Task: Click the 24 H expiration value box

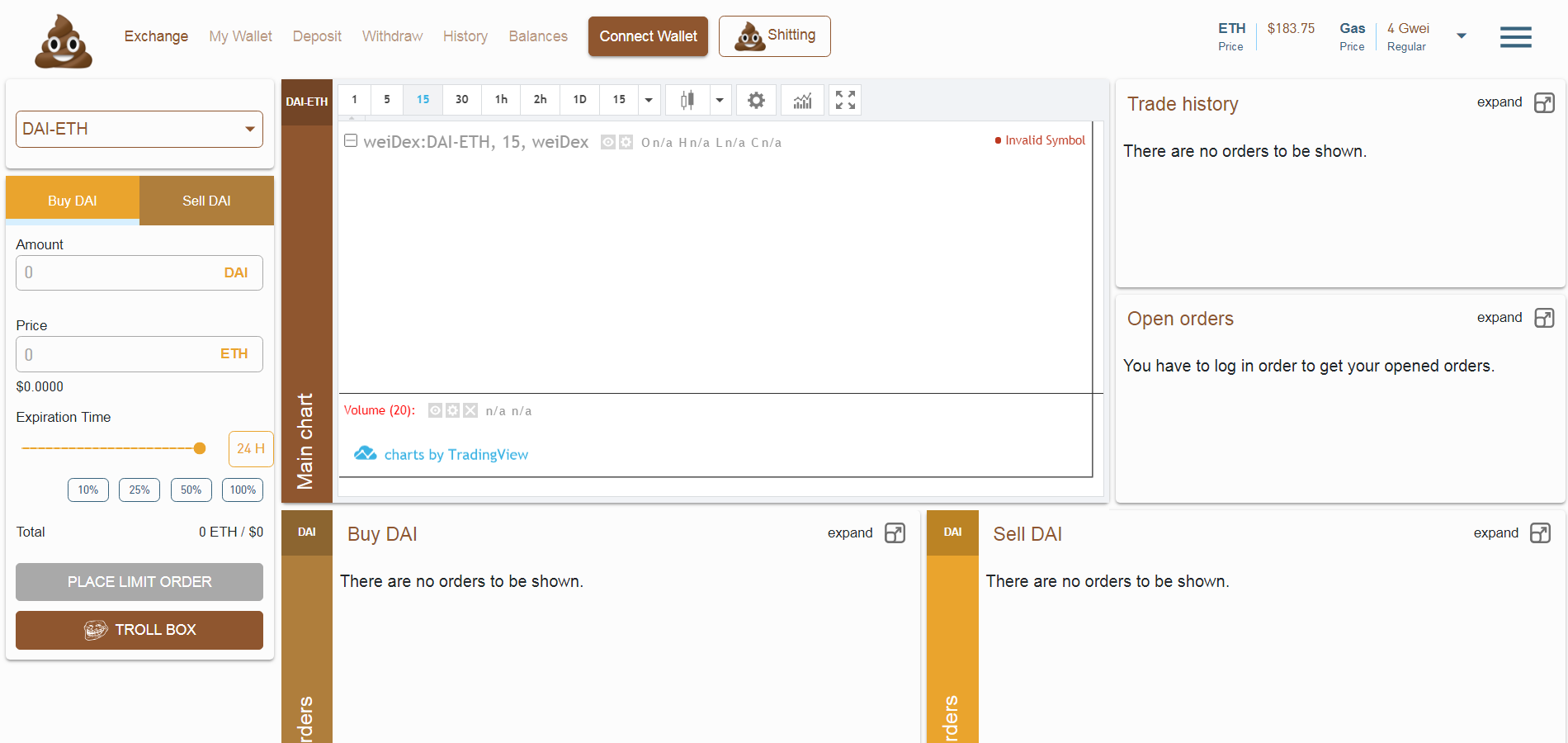Action: (x=251, y=449)
